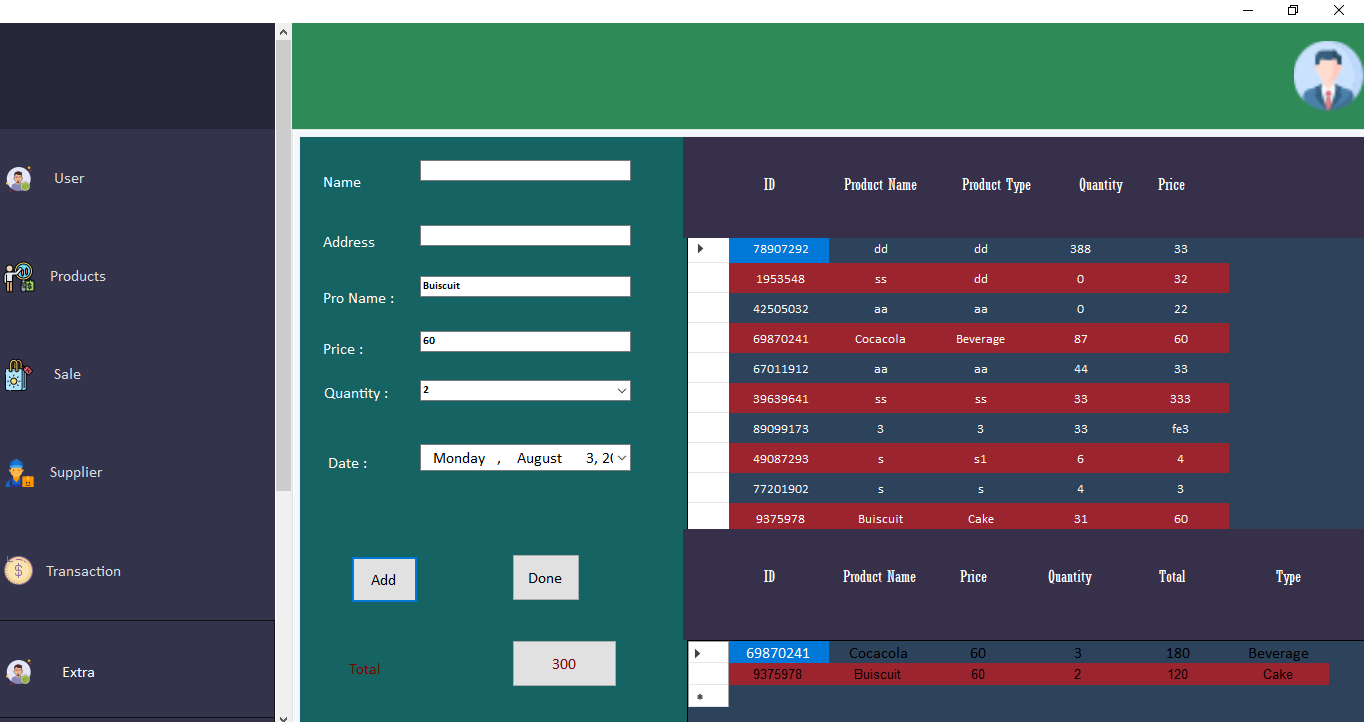Click the profile avatar in the top corner

coord(1327,75)
